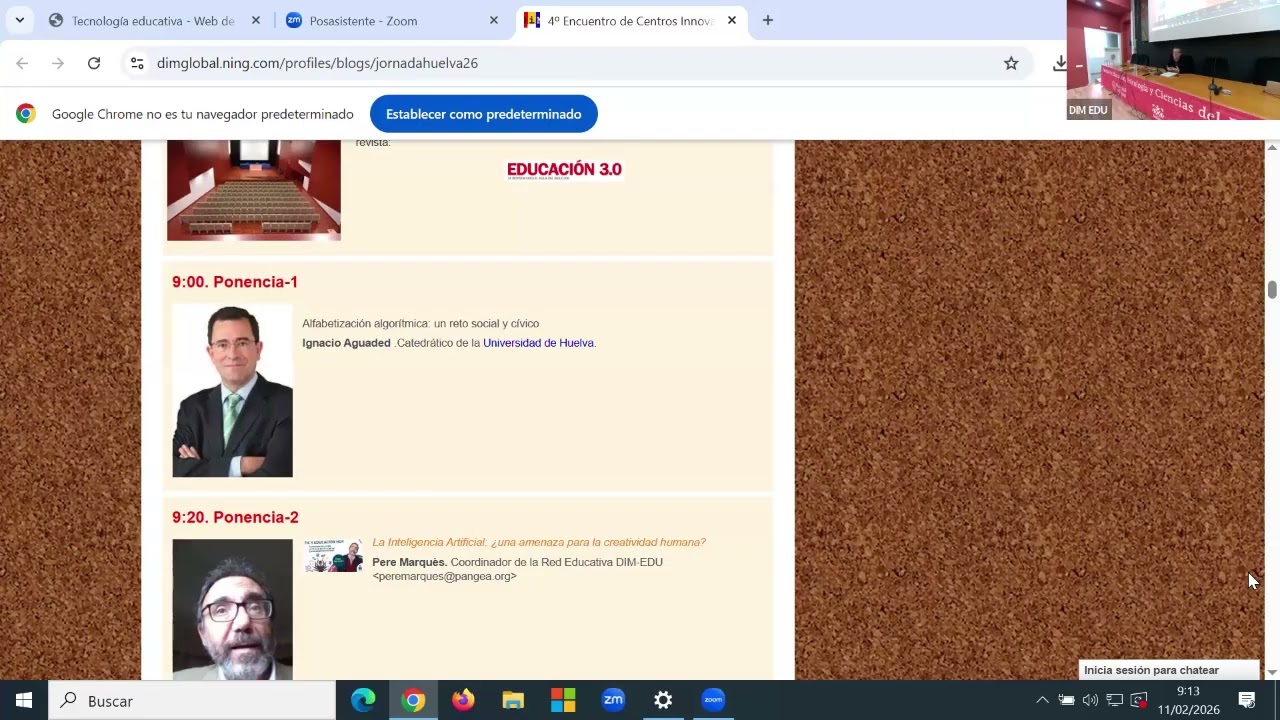This screenshot has width=1280, height=720.
Task: Reload the current page
Action: 94,63
